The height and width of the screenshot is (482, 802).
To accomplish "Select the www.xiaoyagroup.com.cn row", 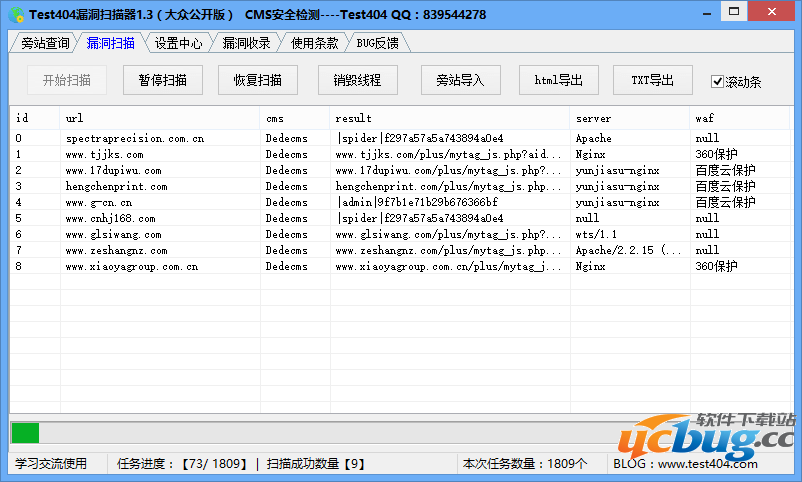I will tap(131, 267).
